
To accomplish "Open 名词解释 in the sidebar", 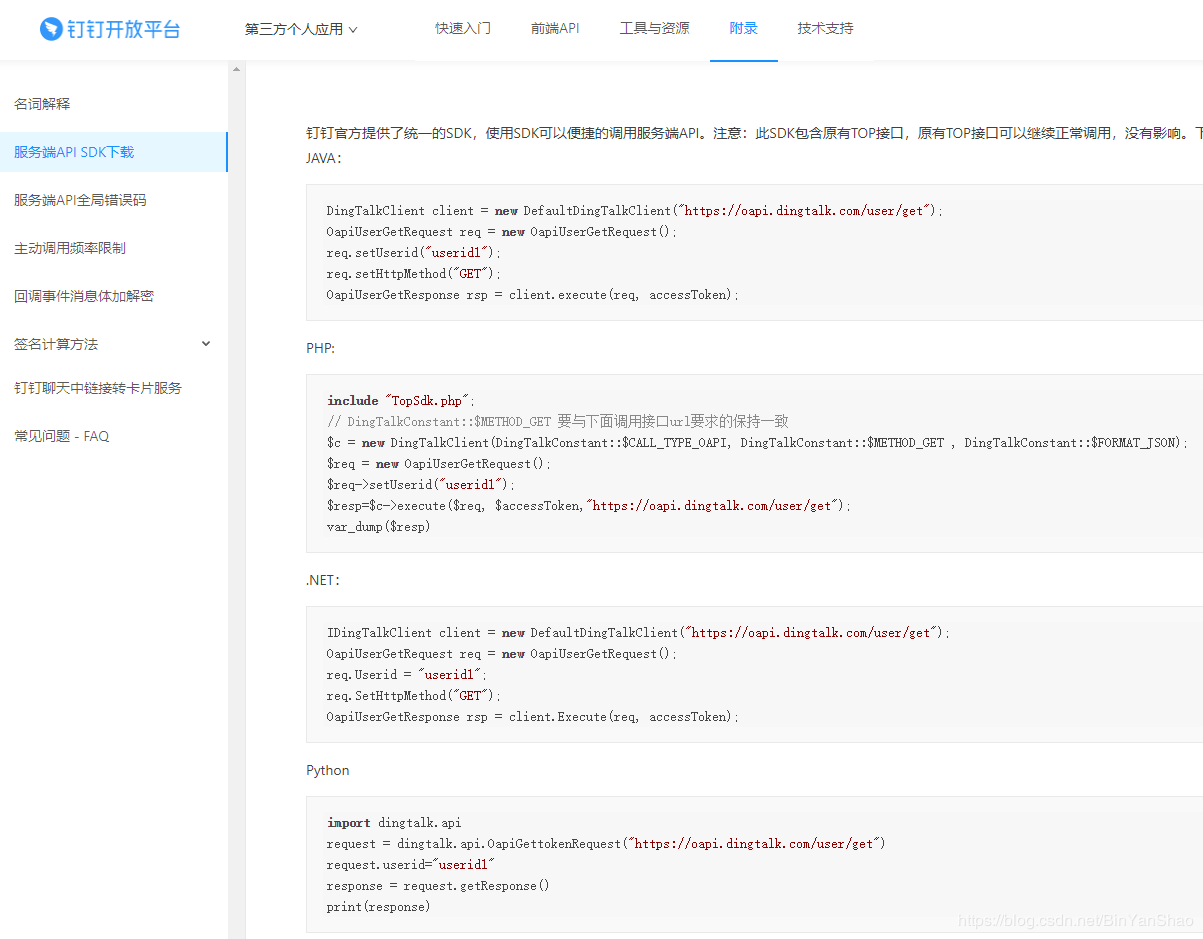I will [42, 104].
